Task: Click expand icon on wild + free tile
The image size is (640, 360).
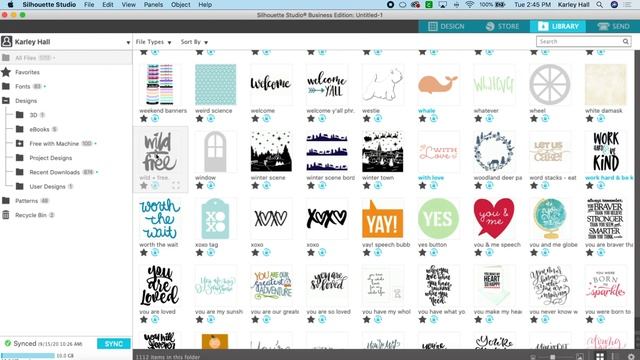Action: [x=176, y=186]
